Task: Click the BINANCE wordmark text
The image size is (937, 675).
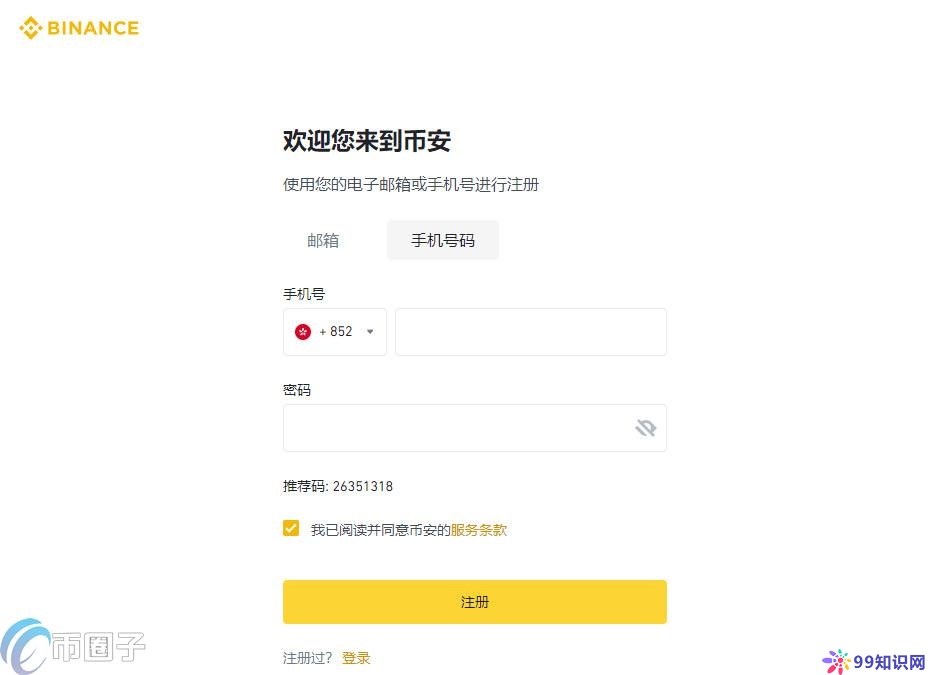Action: (x=93, y=28)
